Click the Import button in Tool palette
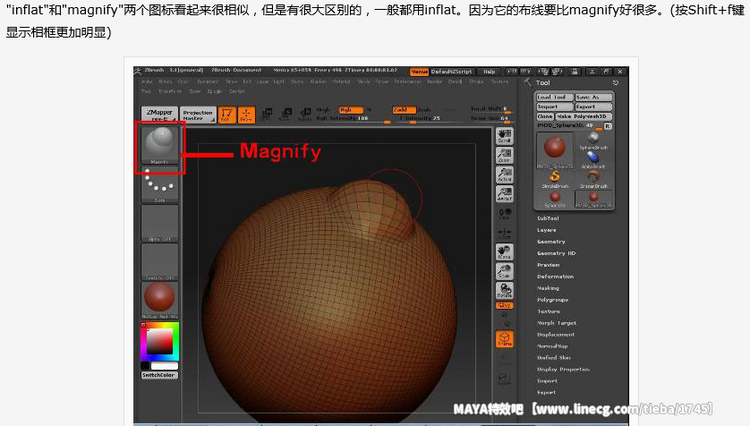 coord(554,107)
